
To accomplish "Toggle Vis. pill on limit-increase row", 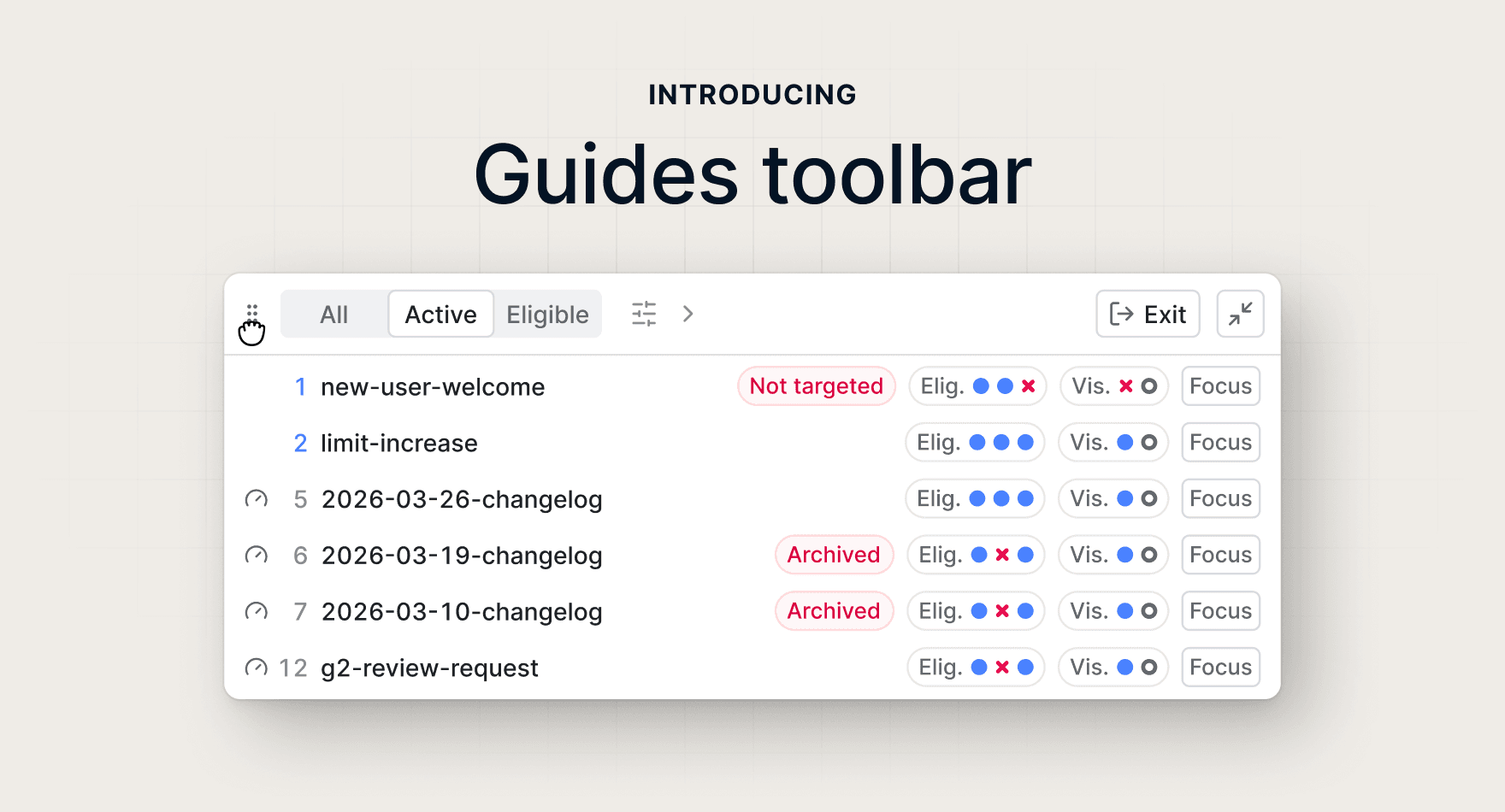I will coord(1113,443).
